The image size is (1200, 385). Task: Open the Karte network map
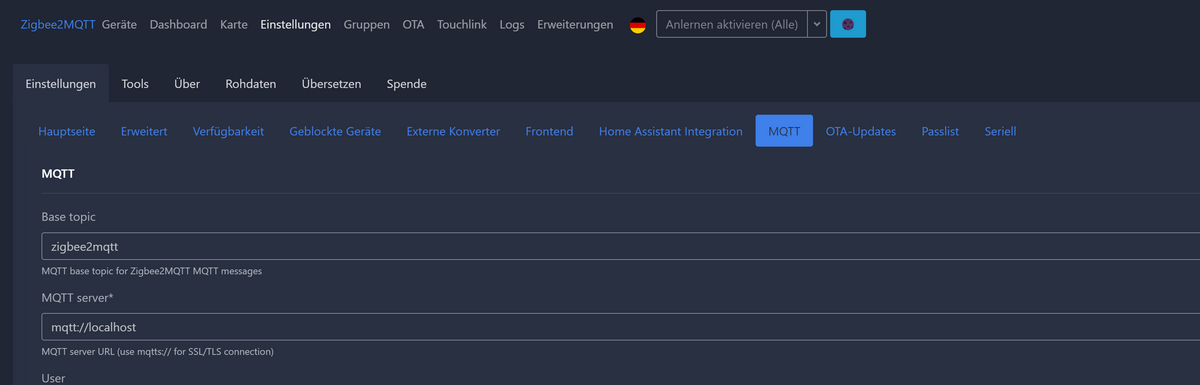[234, 25]
